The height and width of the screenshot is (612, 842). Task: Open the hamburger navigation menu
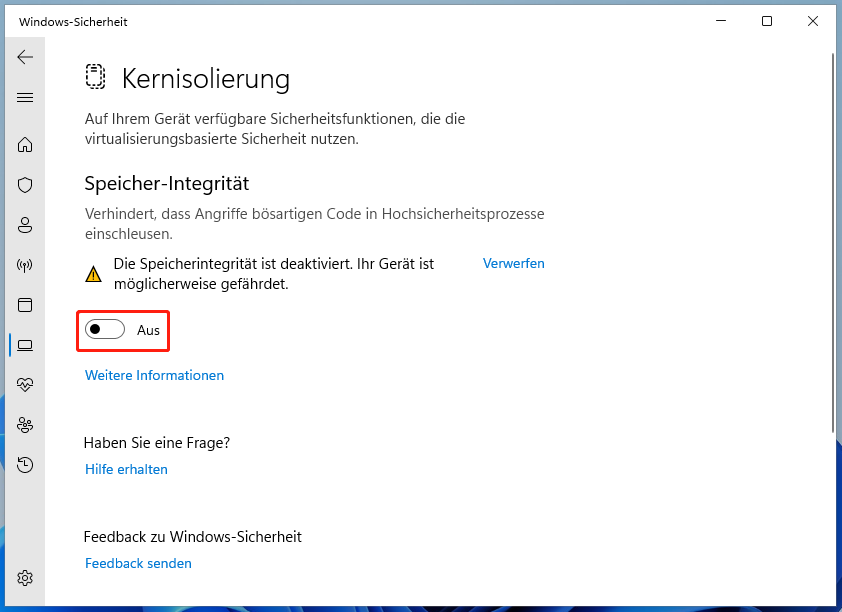25,97
